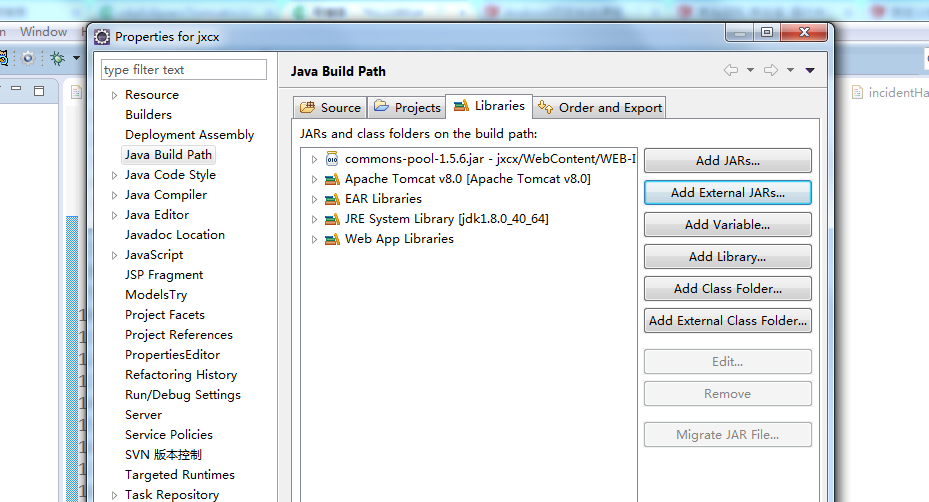The image size is (929, 502).
Task: Click the incidentHa editor tab file icon
Action: click(857, 92)
